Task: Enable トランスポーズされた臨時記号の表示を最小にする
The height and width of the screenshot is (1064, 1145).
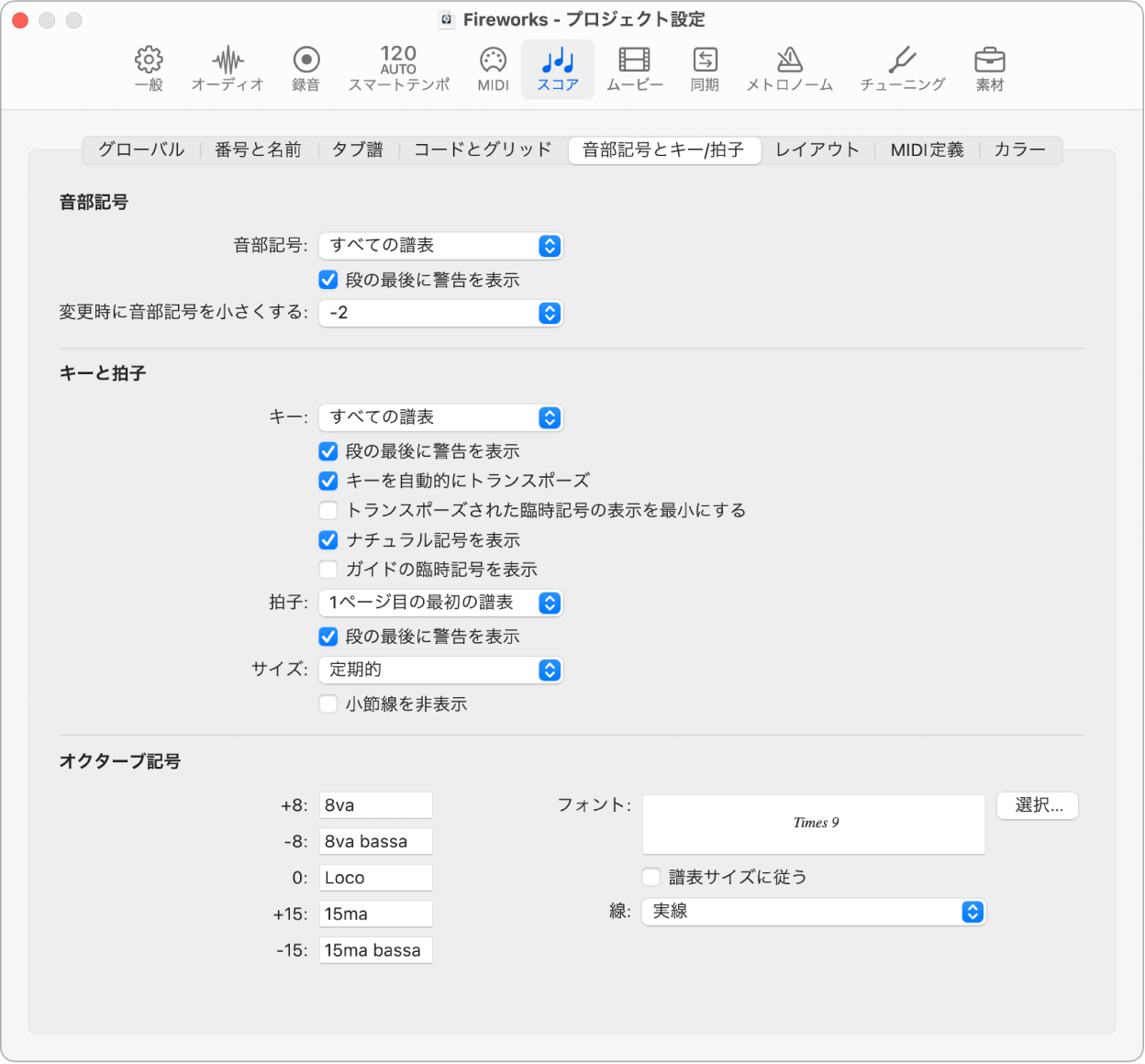Action: coord(328,510)
